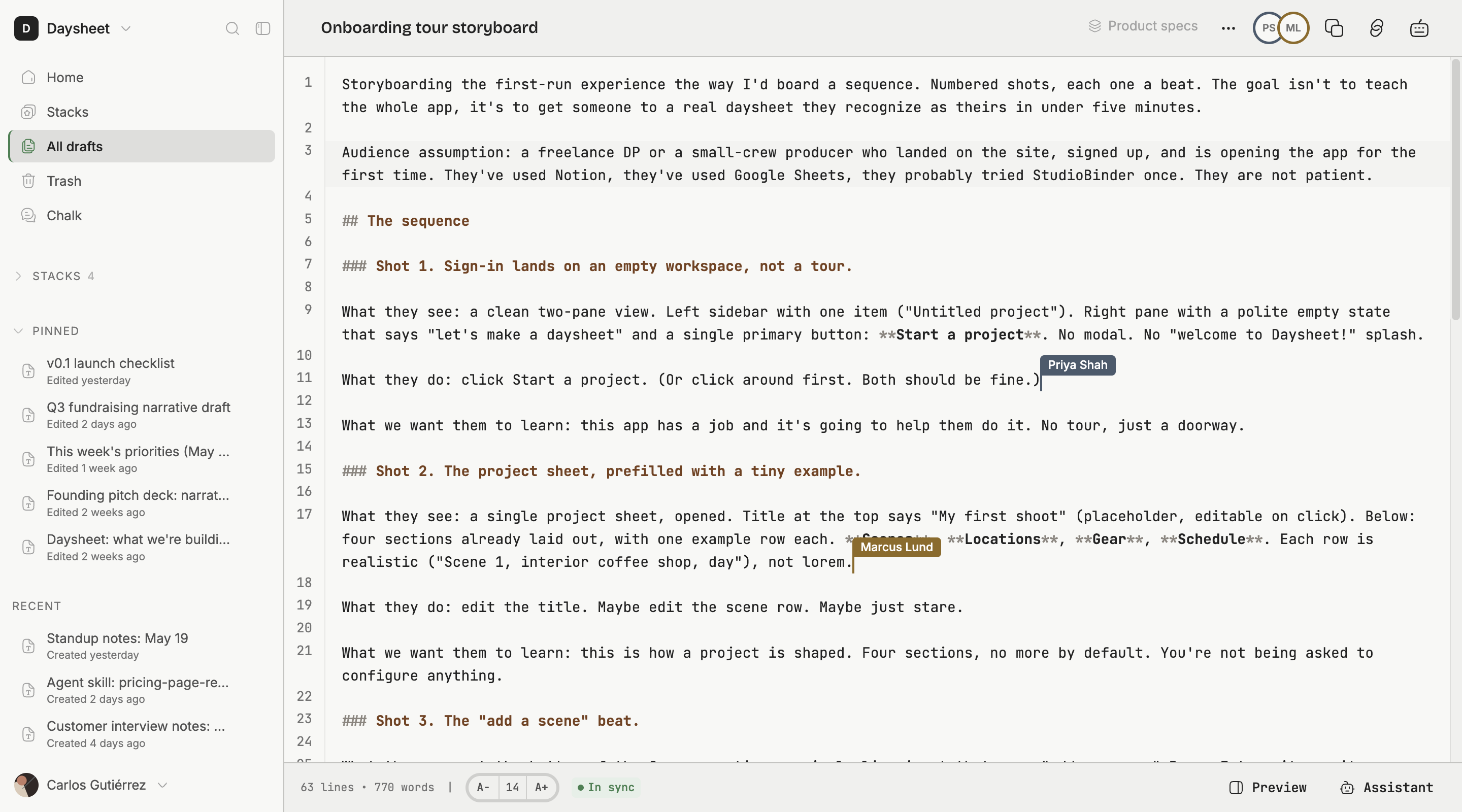Click the Trash bin icon
1462x812 pixels.
tap(28, 181)
